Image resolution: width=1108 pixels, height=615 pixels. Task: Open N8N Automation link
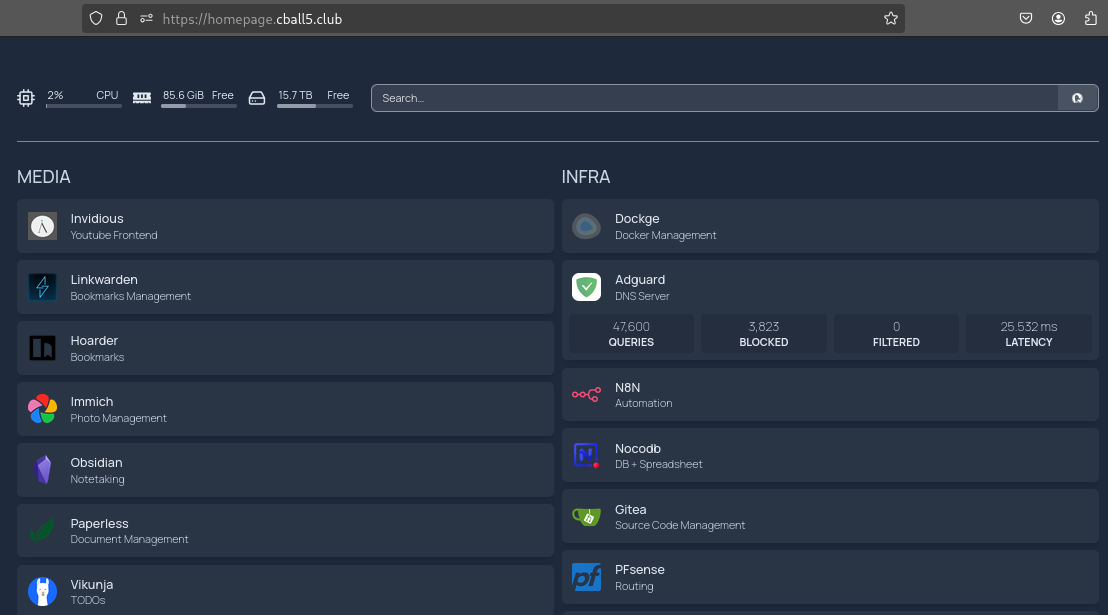pos(830,394)
